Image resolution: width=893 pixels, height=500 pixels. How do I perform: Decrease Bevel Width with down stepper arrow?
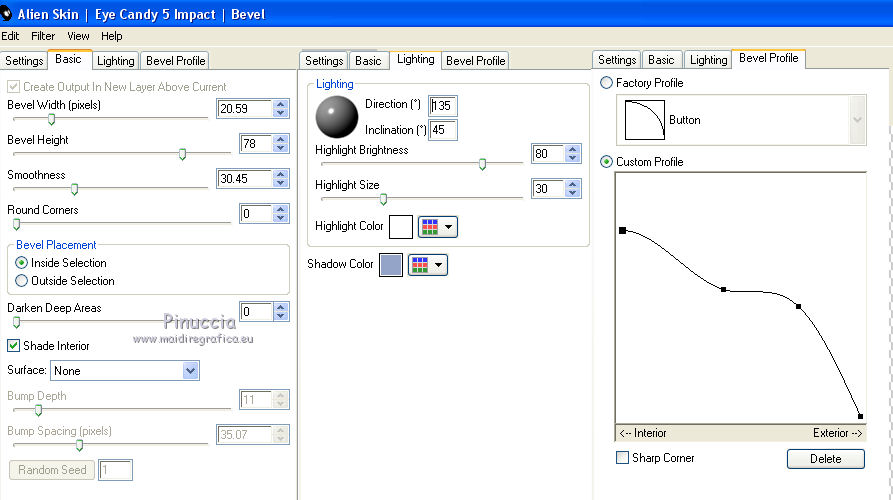(280, 113)
